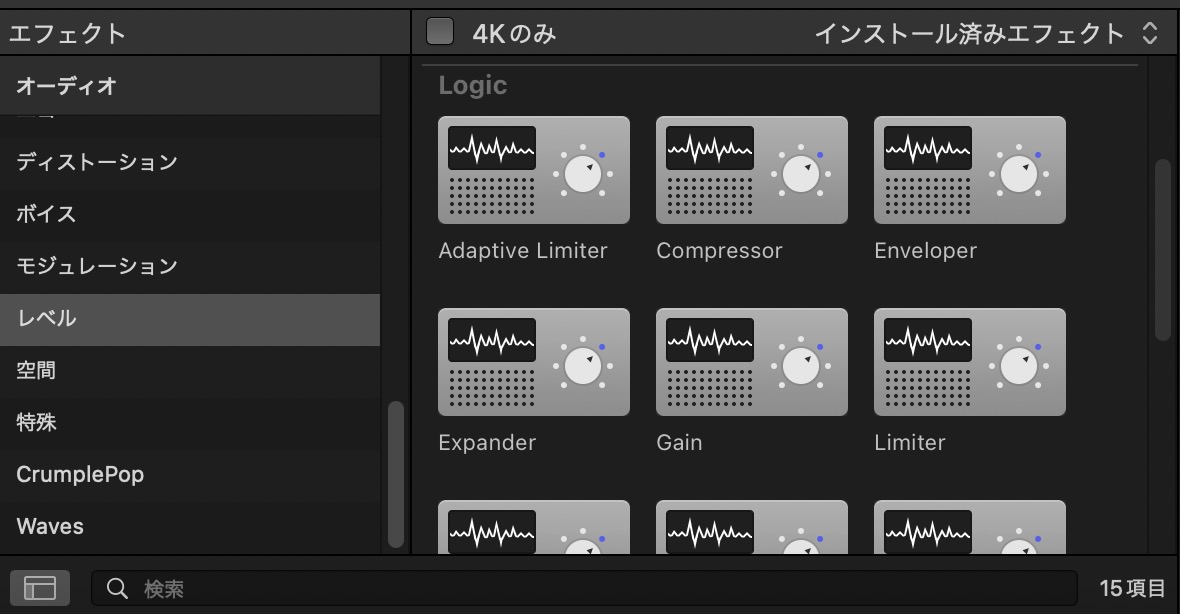1180x614 pixels.
Task: Select the Compressor effect icon
Action: tap(752, 170)
